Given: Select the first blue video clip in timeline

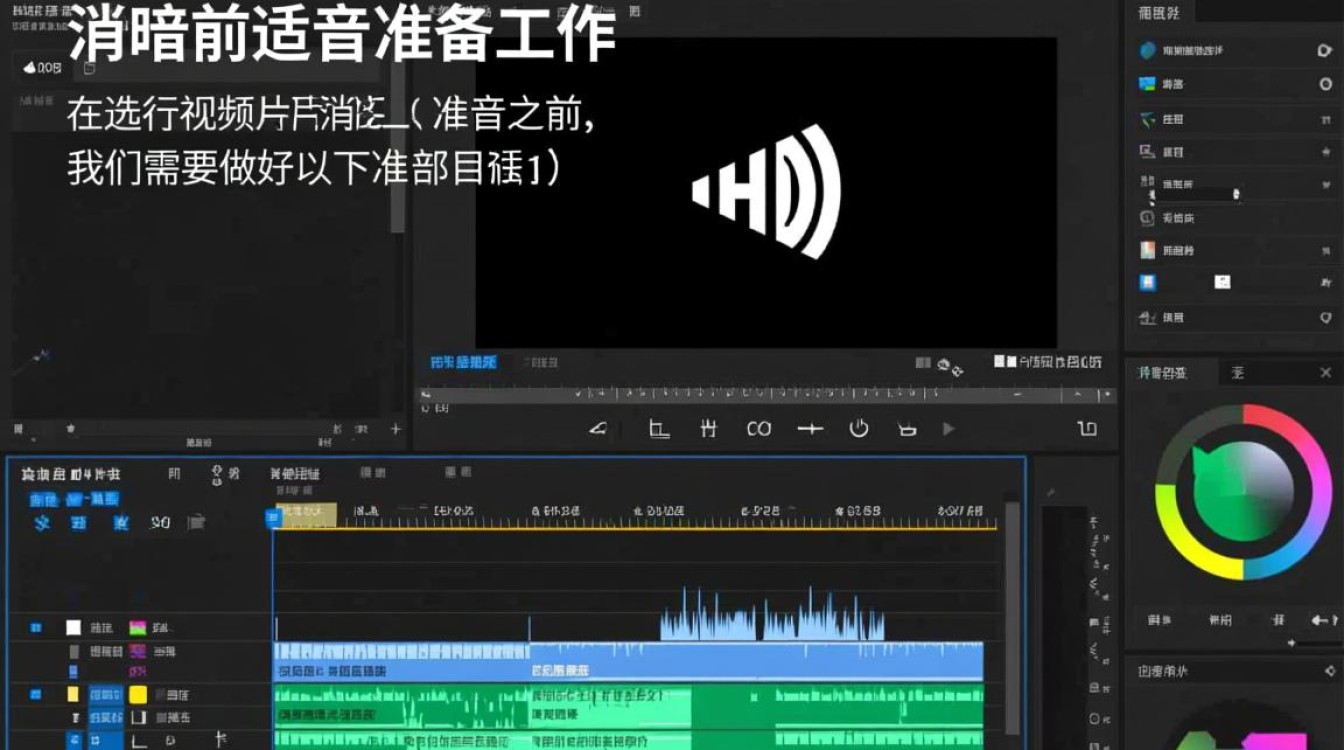Looking at the screenshot, I should coord(401,662).
